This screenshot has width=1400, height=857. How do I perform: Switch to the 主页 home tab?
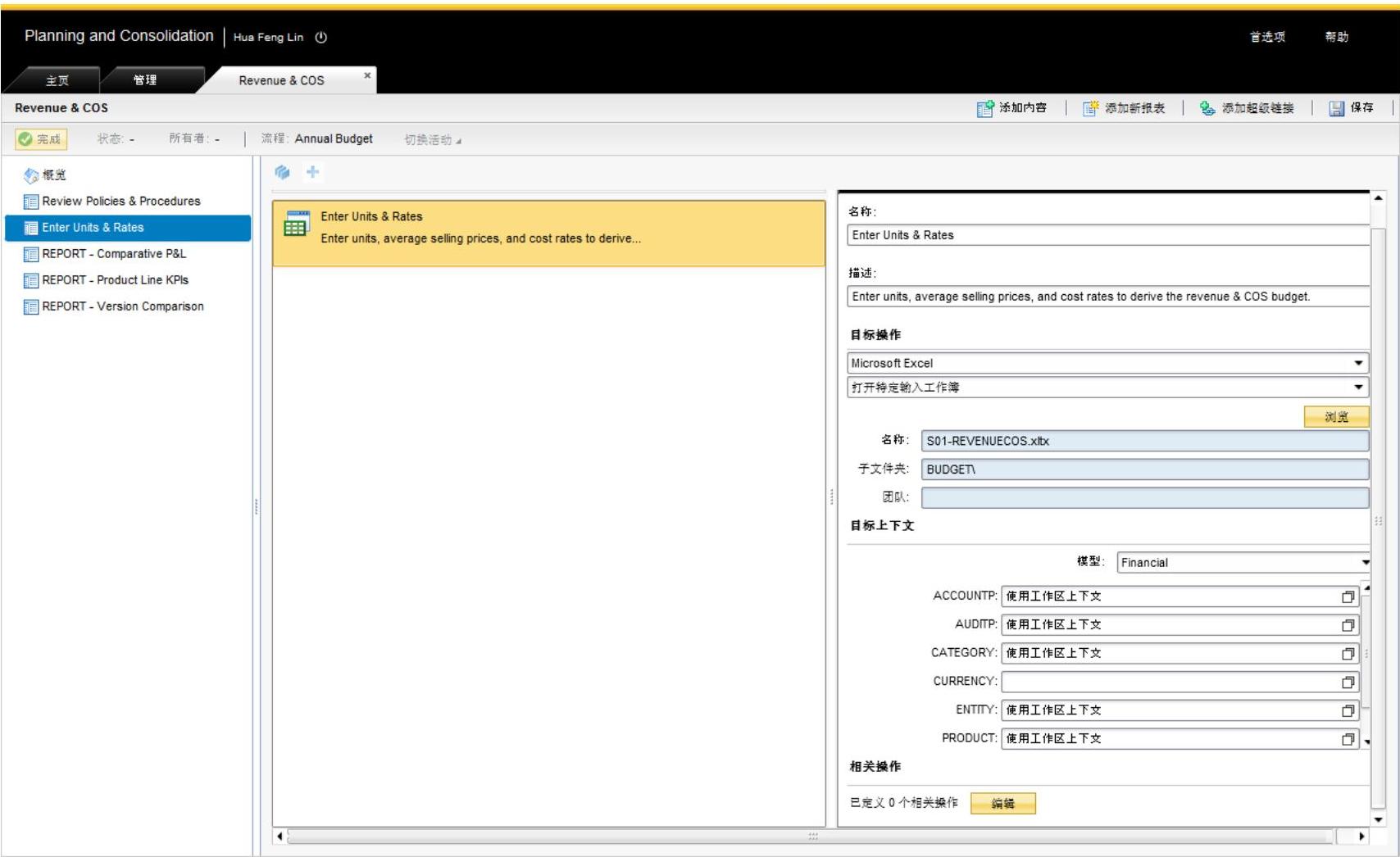pos(57,80)
